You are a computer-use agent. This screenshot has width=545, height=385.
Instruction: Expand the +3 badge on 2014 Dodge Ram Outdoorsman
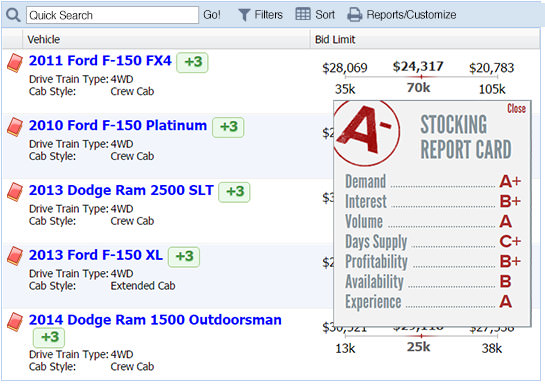pyautogui.click(x=49, y=337)
